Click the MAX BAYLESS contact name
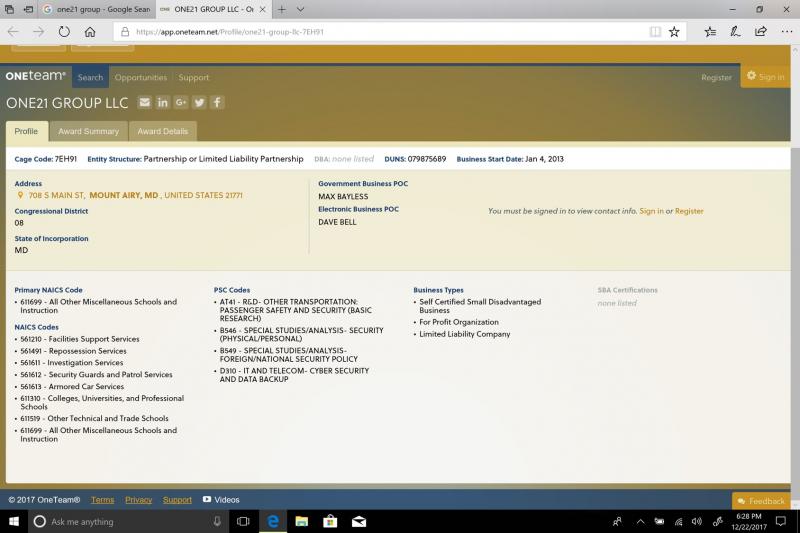This screenshot has height=533, width=800. point(343,196)
